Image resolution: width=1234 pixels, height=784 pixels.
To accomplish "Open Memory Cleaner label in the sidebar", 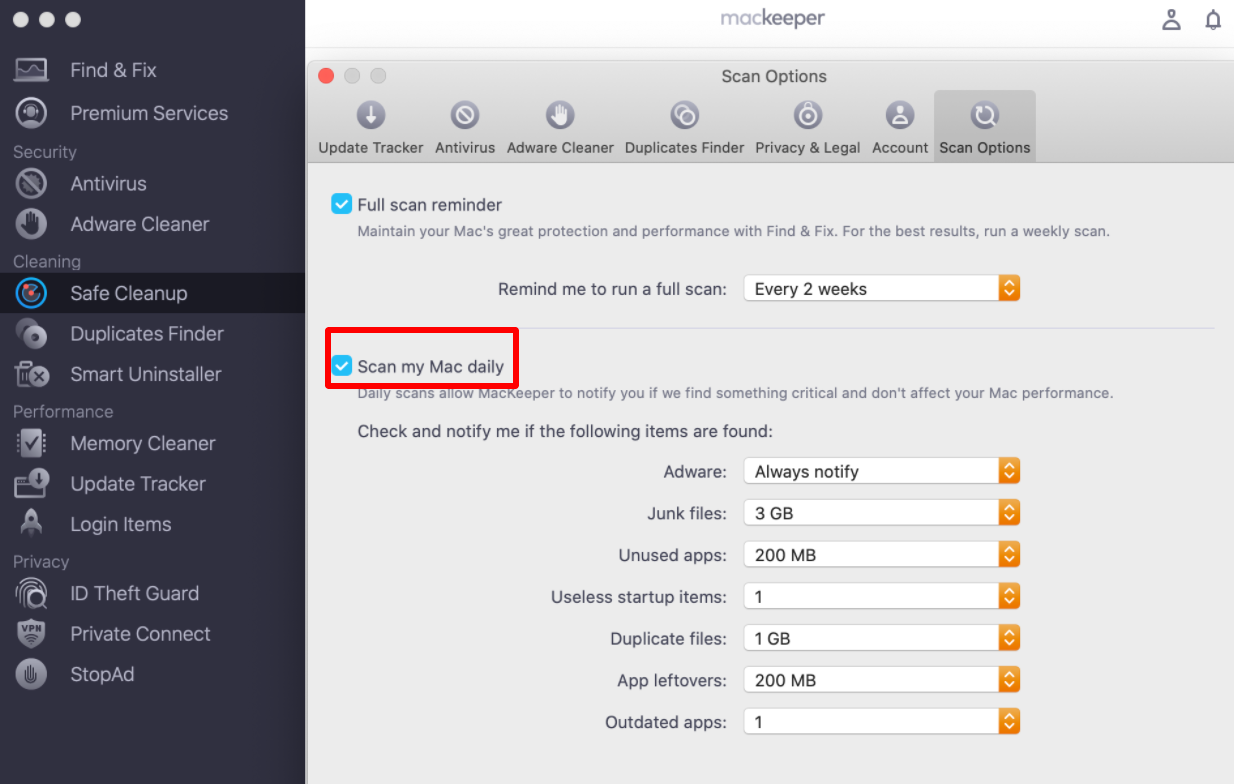I will [x=143, y=443].
